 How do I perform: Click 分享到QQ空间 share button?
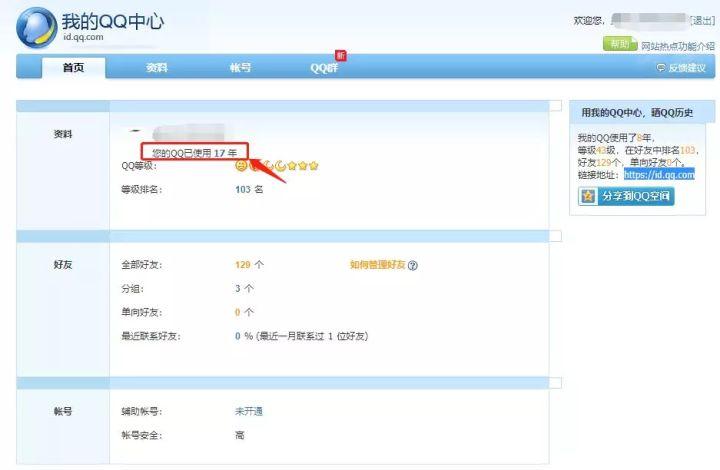pyautogui.click(x=626, y=196)
